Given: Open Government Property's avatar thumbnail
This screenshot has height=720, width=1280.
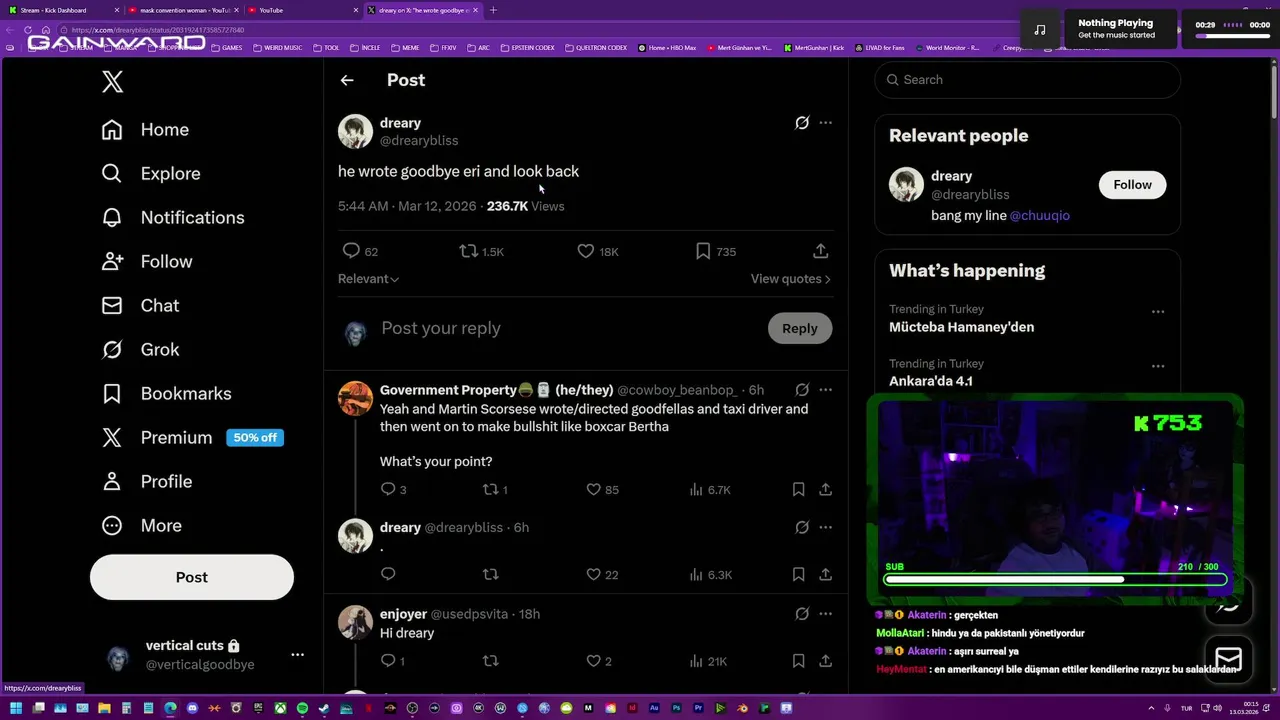Looking at the screenshot, I should pos(355,398).
